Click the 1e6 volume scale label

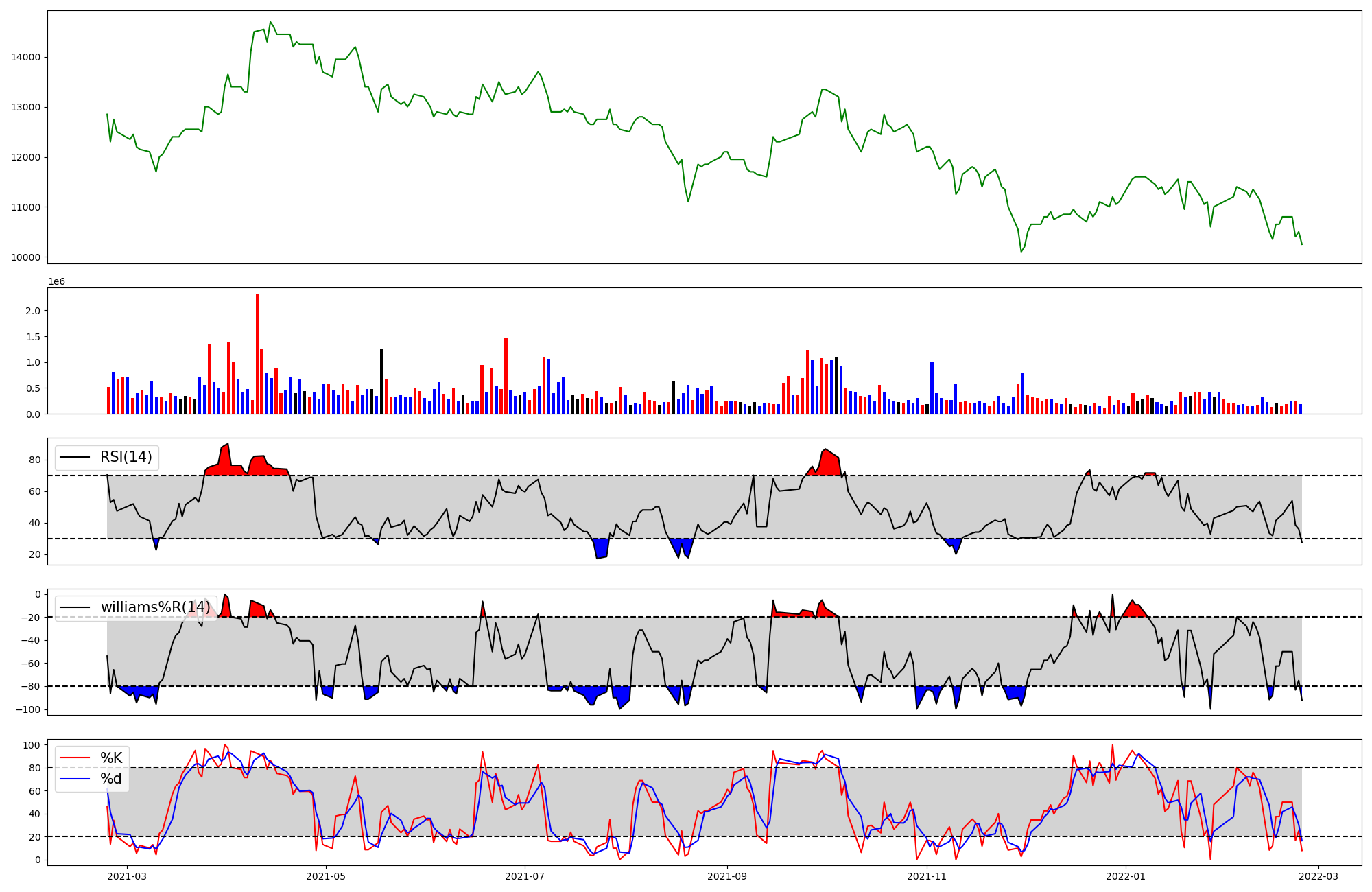pyautogui.click(x=56, y=281)
